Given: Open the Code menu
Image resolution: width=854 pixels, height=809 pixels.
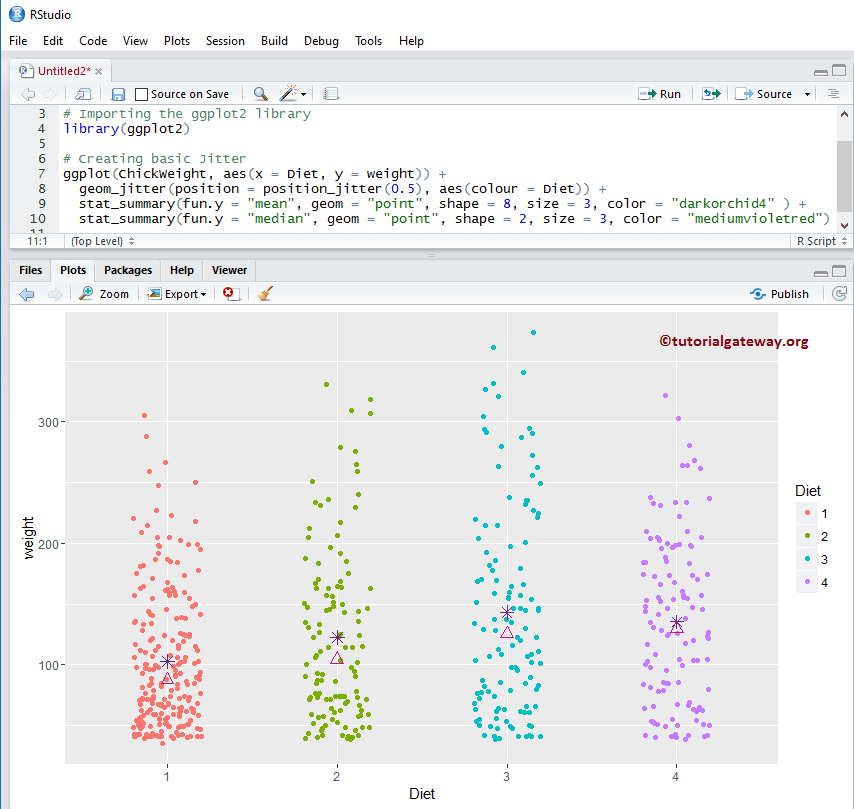Looking at the screenshot, I should tap(93, 41).
